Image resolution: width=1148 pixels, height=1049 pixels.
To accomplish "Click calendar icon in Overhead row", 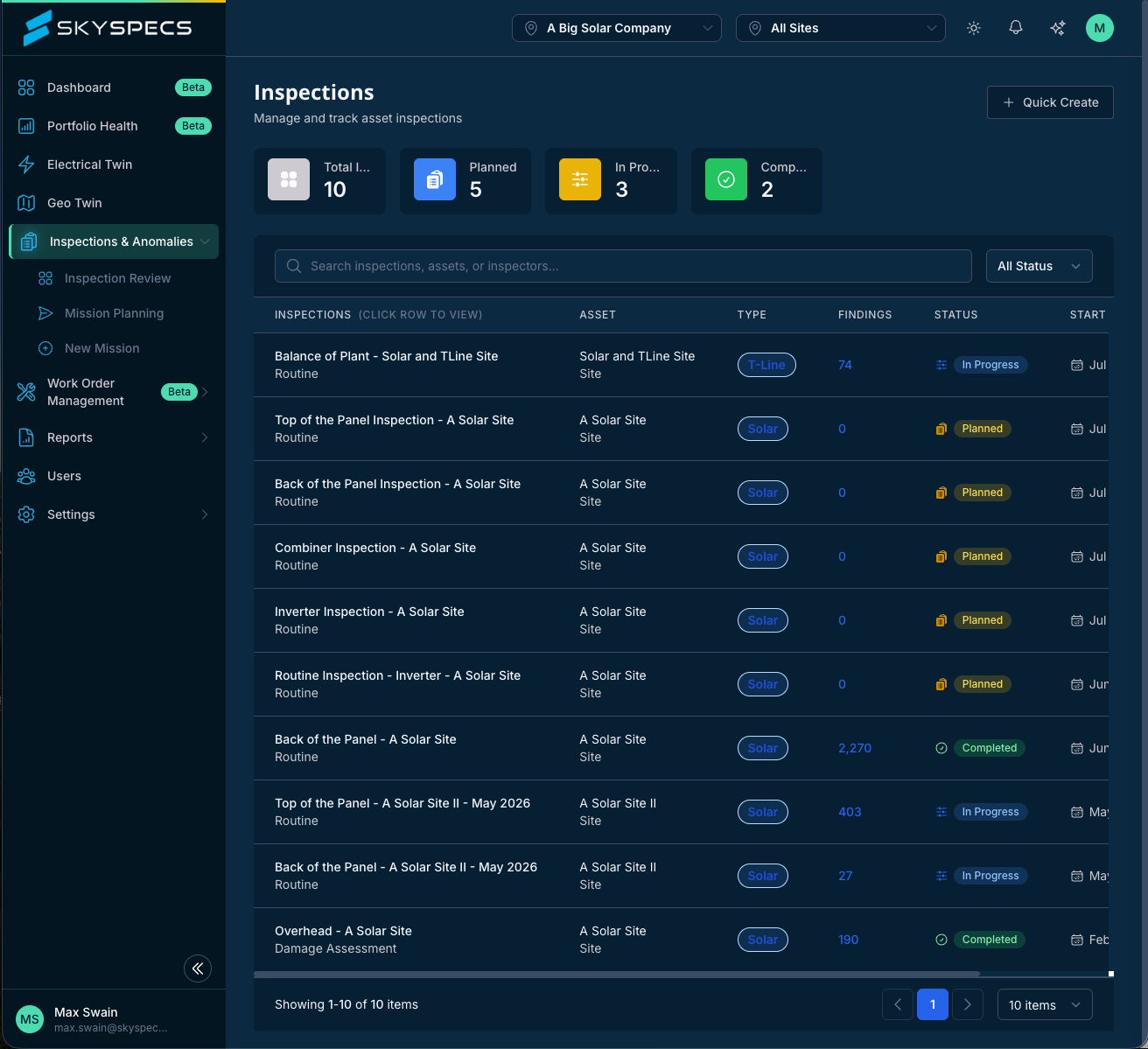I will [x=1077, y=940].
